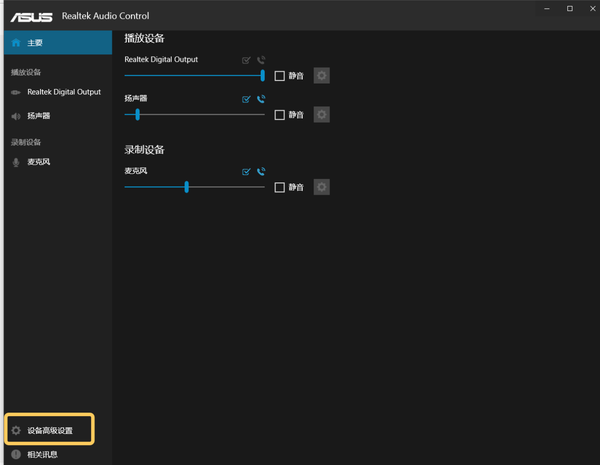Set Realtek Digital Output as default device icon

(246, 60)
